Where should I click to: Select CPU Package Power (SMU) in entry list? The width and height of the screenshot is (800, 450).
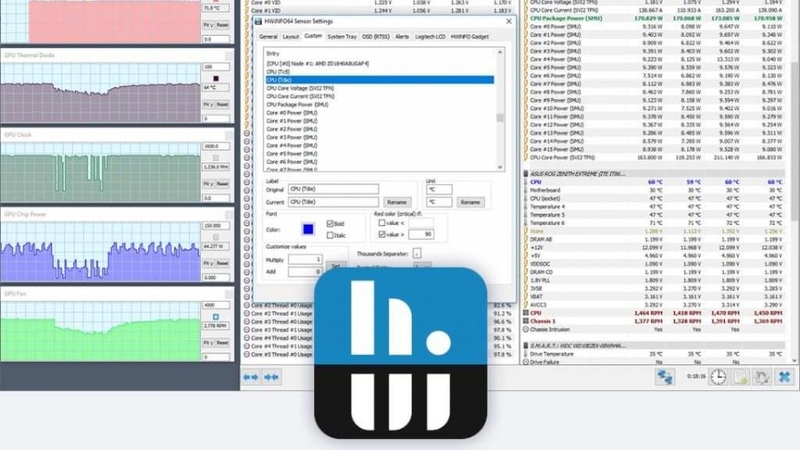297,105
